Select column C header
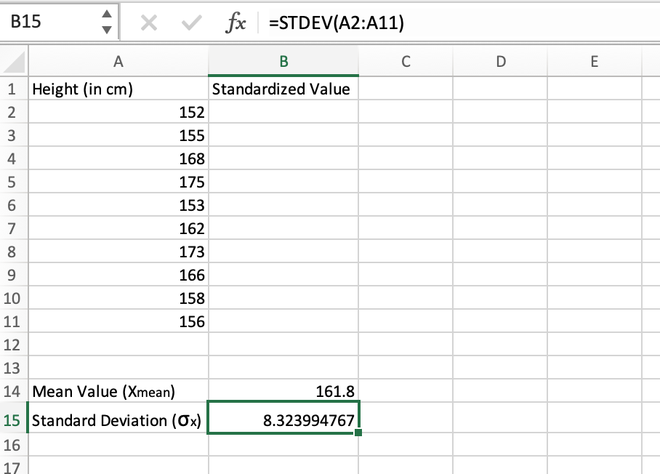The image size is (660, 474). (406, 61)
